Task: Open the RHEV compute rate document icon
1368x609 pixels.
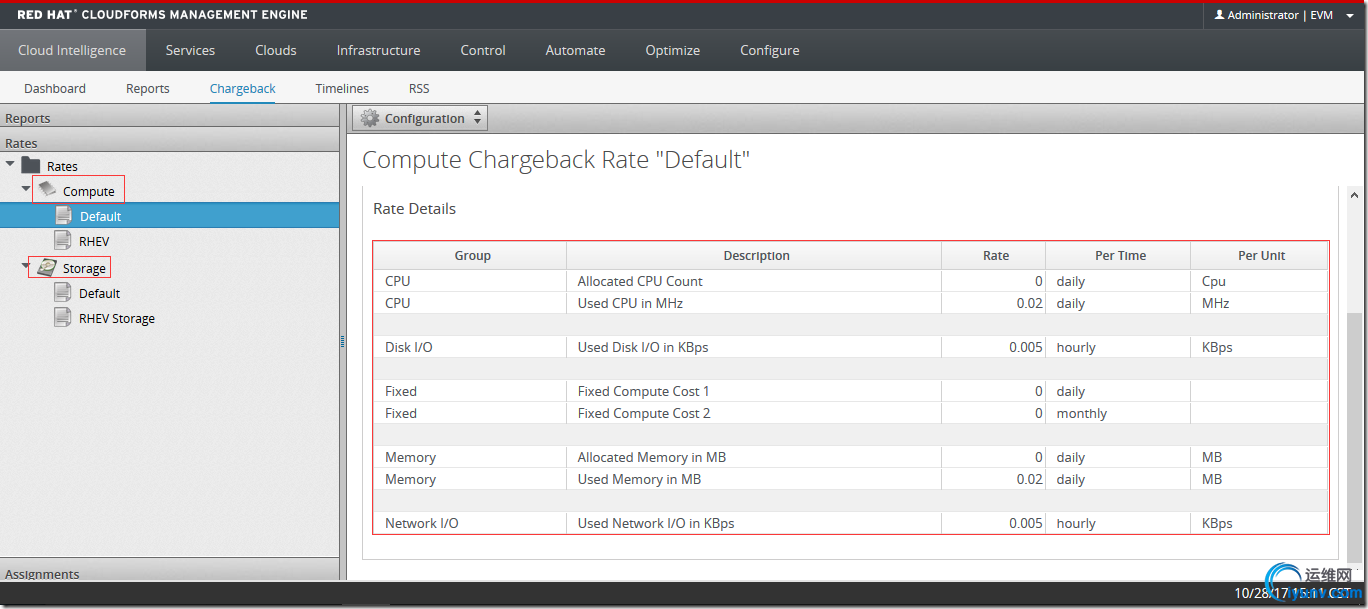Action: 64,240
